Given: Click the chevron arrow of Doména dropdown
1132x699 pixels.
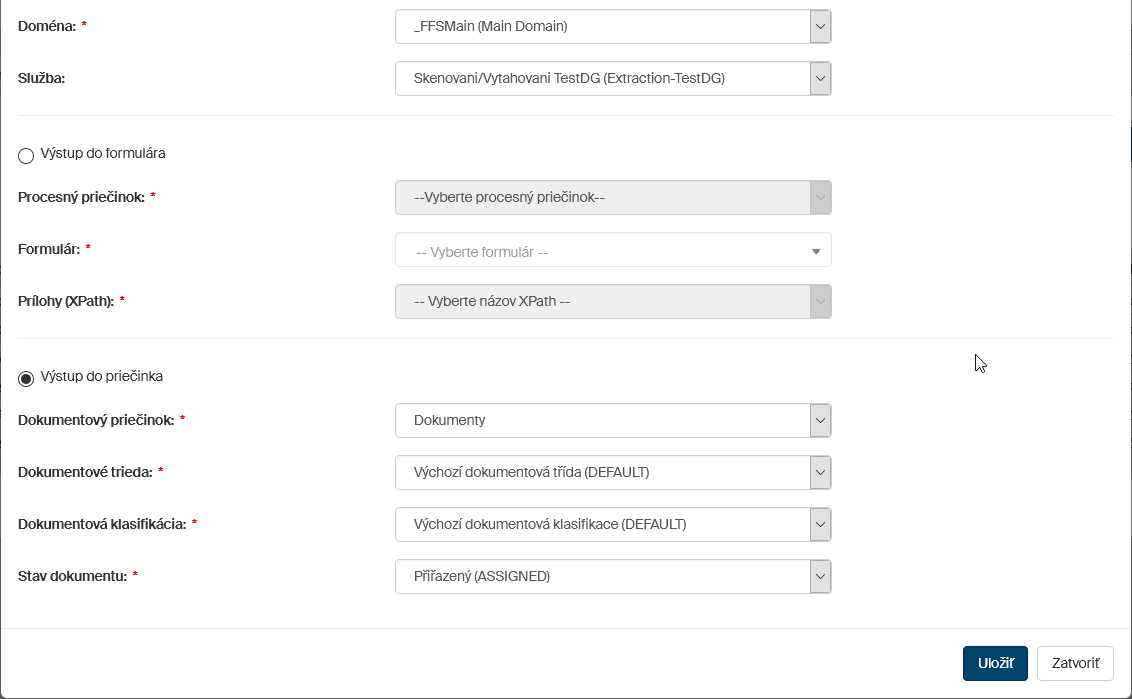Looking at the screenshot, I should pos(820,27).
